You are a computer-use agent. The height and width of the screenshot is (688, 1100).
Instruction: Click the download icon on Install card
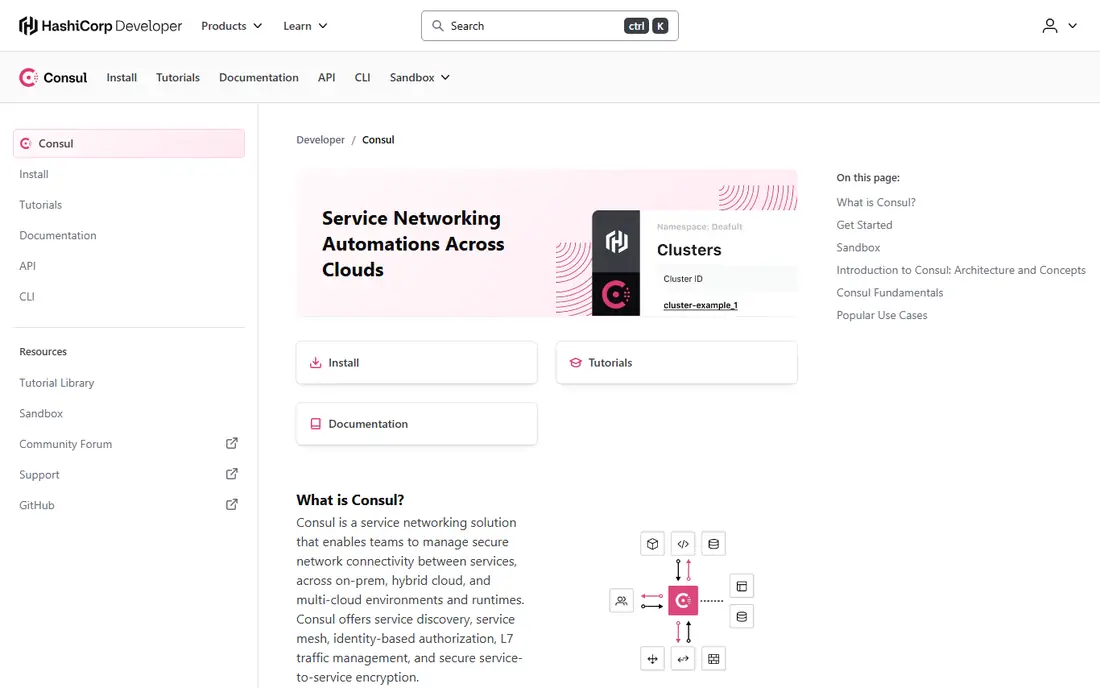point(316,363)
